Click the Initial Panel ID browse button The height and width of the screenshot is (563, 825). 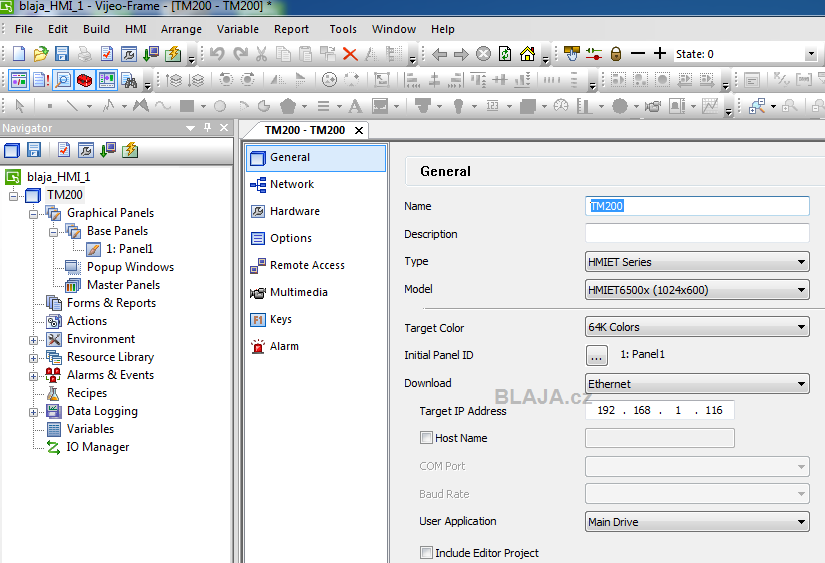[x=596, y=356]
